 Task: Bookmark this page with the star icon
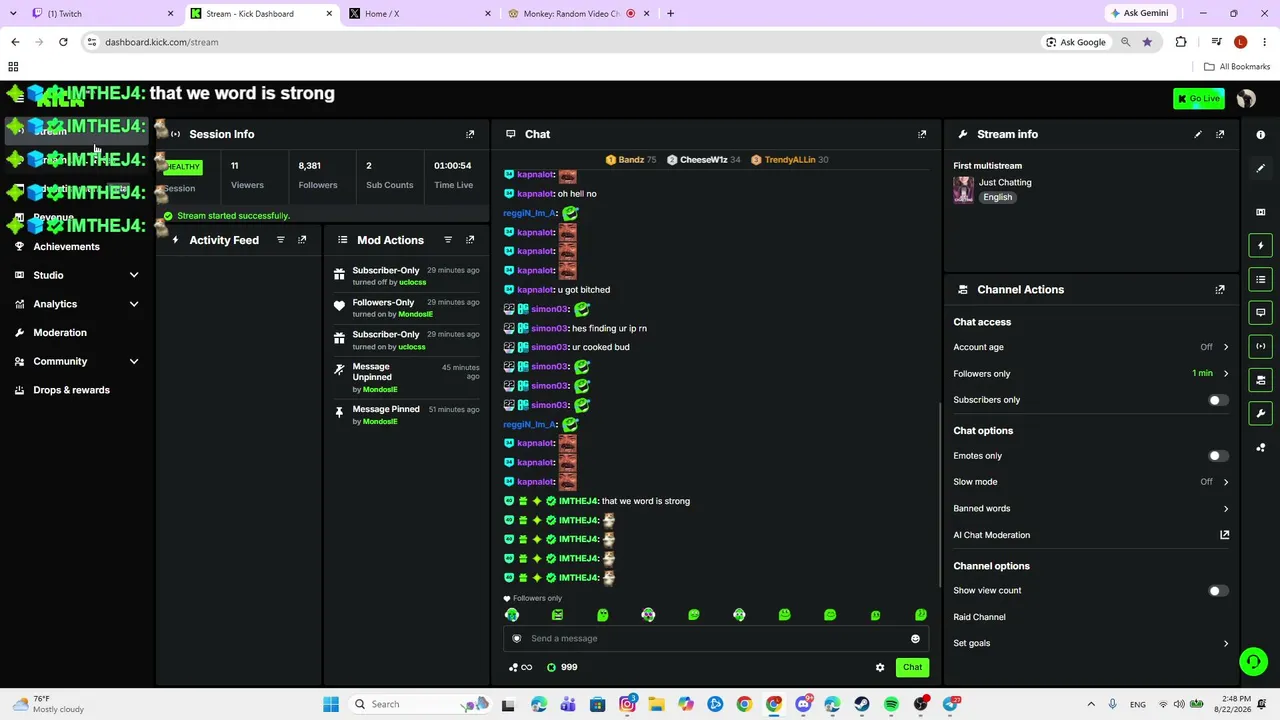(x=1147, y=42)
